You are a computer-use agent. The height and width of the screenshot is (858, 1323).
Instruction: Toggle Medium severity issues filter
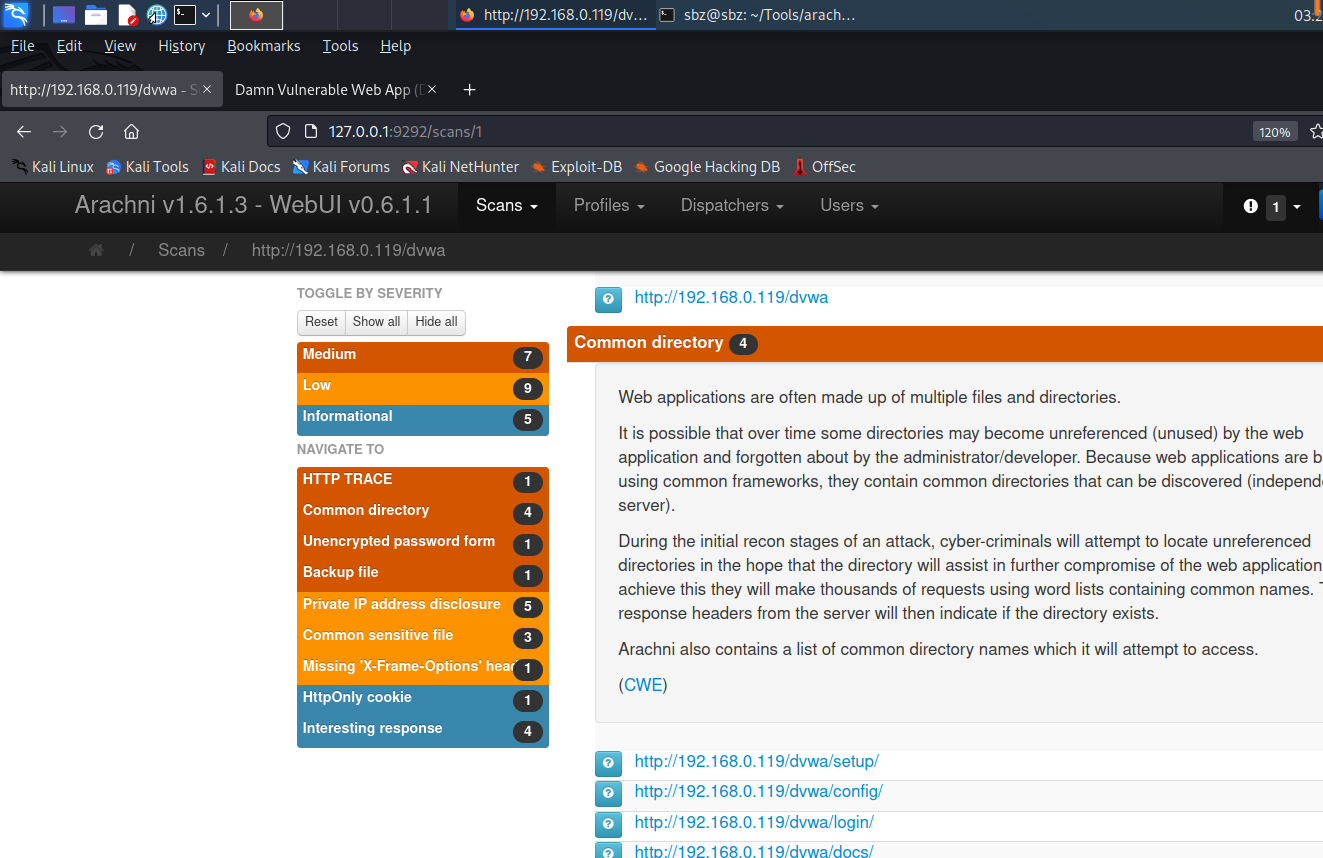(422, 356)
